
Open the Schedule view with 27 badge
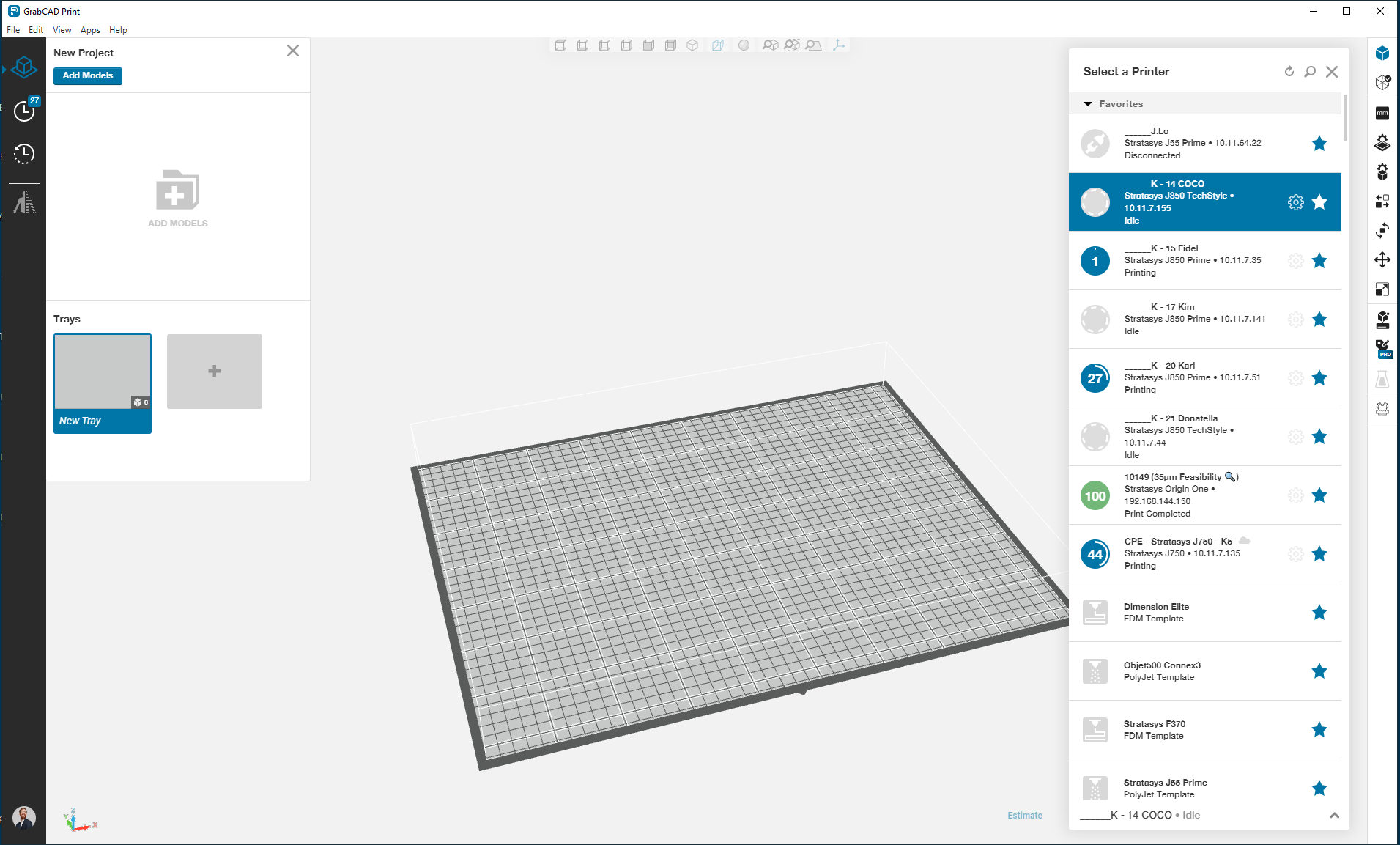pyautogui.click(x=24, y=111)
